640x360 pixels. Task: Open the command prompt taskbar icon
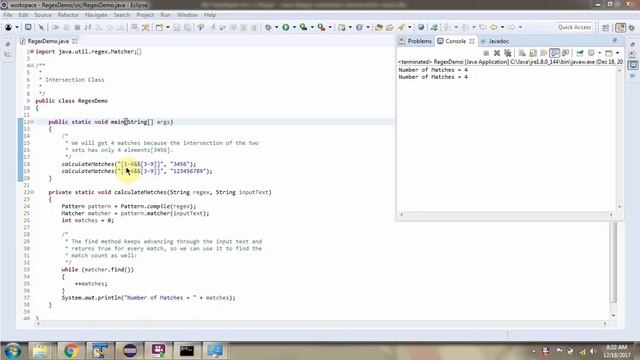(187, 351)
